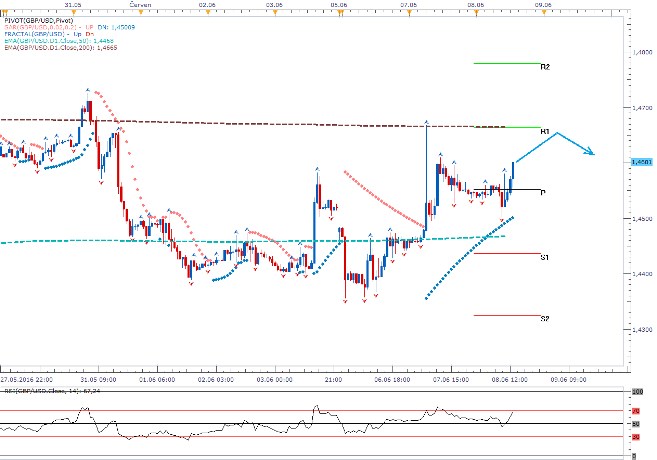
Task: Click the S2 support level label
Action: pos(545,319)
